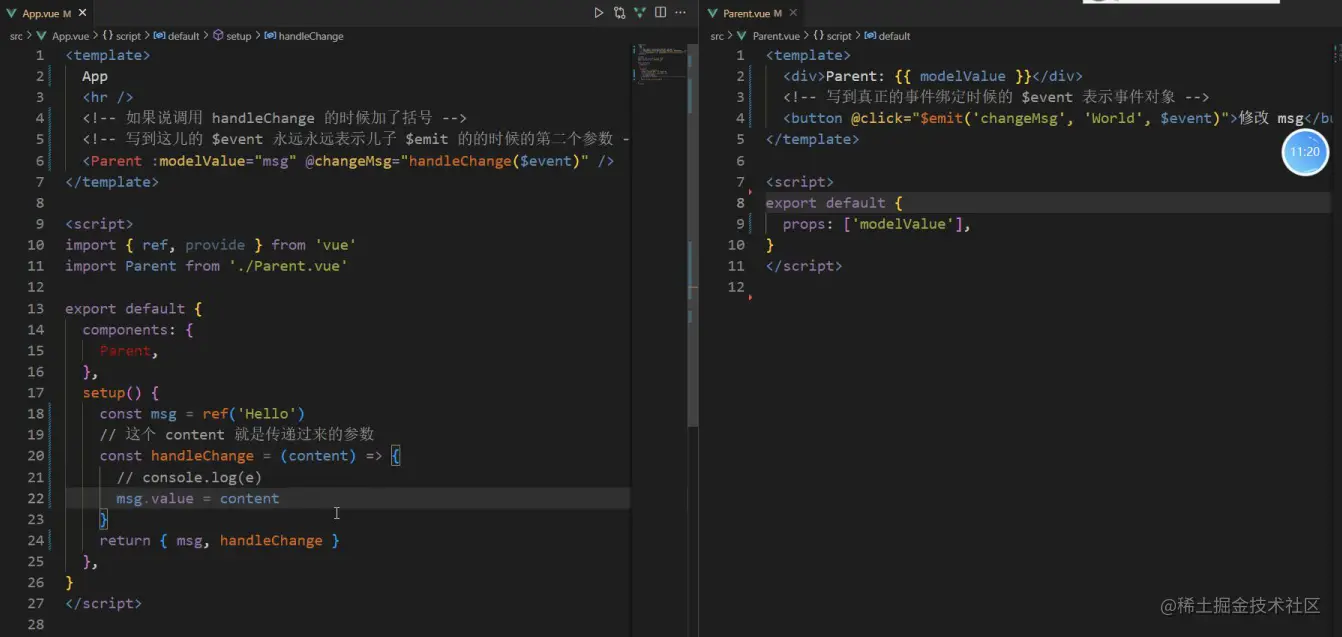1342x637 pixels.
Task: Click the code minimap in App.vue editor
Action: pyautogui.click(x=659, y=62)
